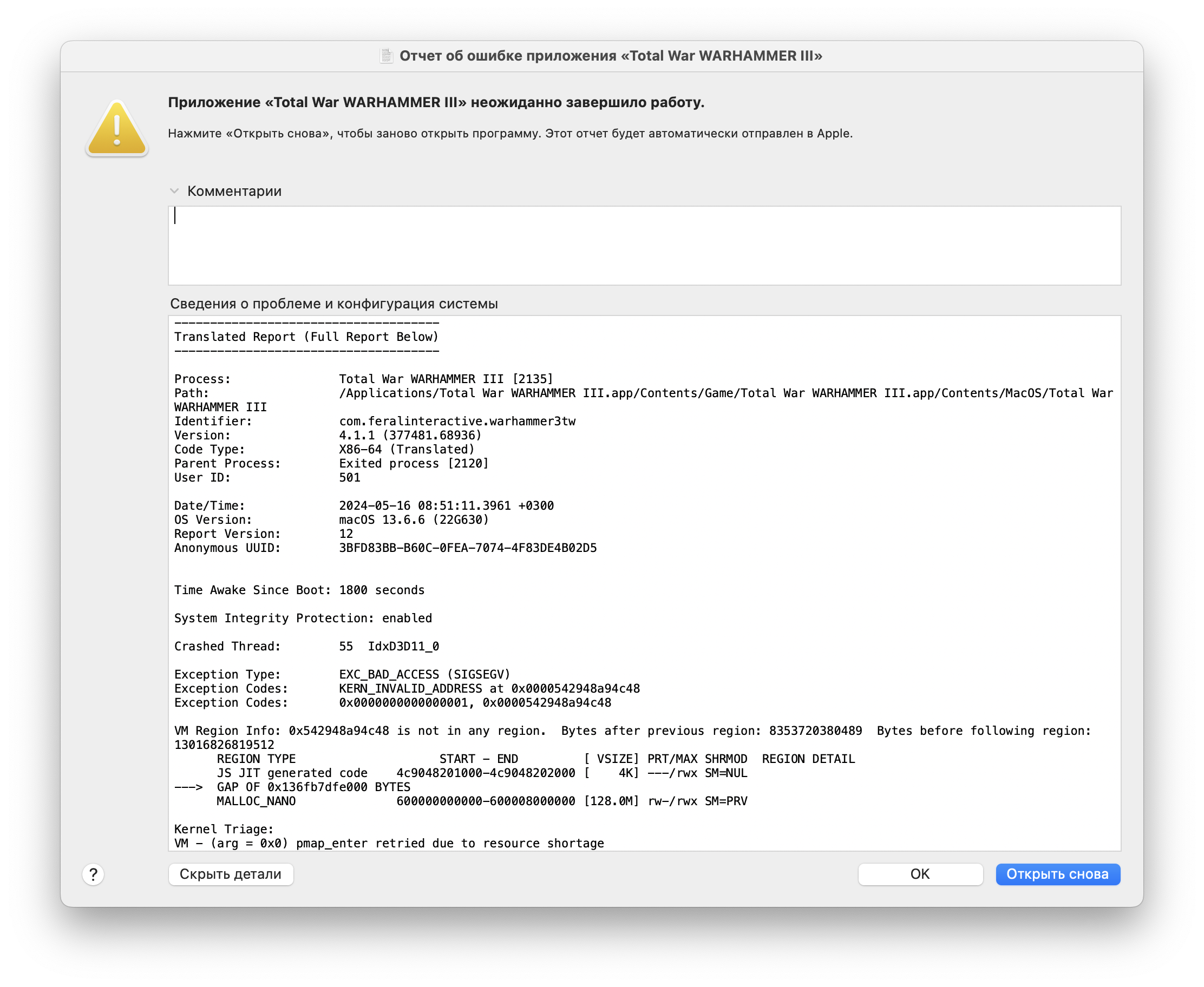
Task: Click the Path: /Applications/Total War line
Action: 643,400
